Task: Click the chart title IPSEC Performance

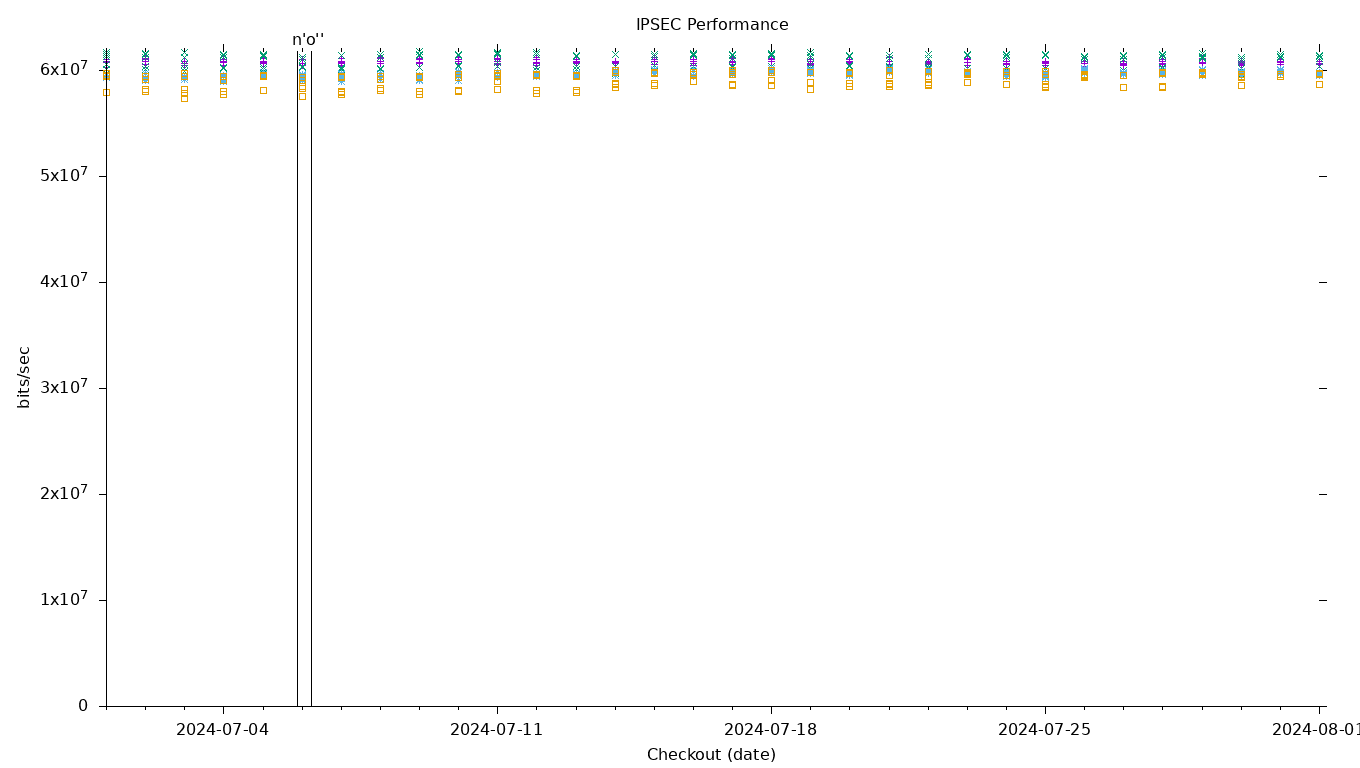Action: coord(712,25)
